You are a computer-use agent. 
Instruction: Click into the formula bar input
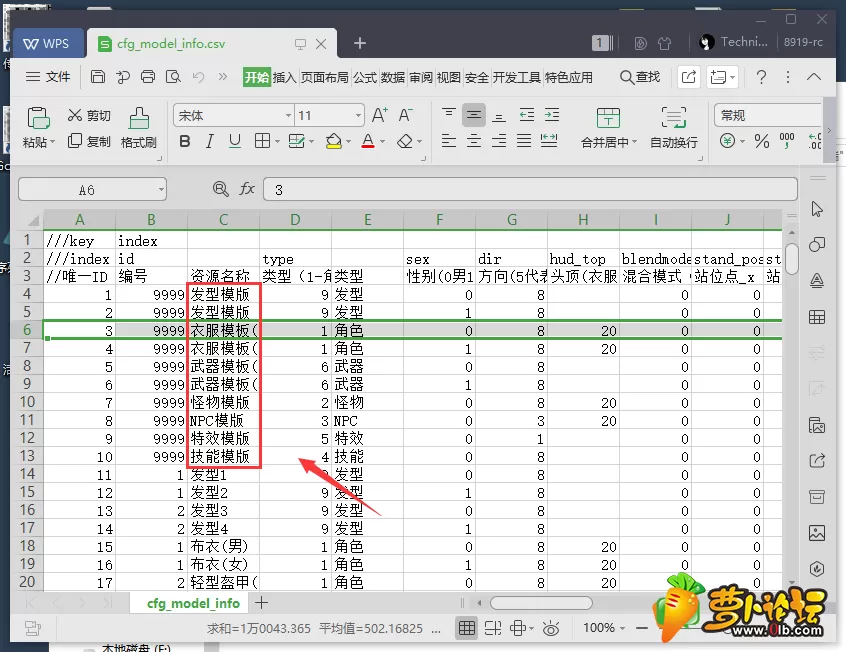point(530,189)
